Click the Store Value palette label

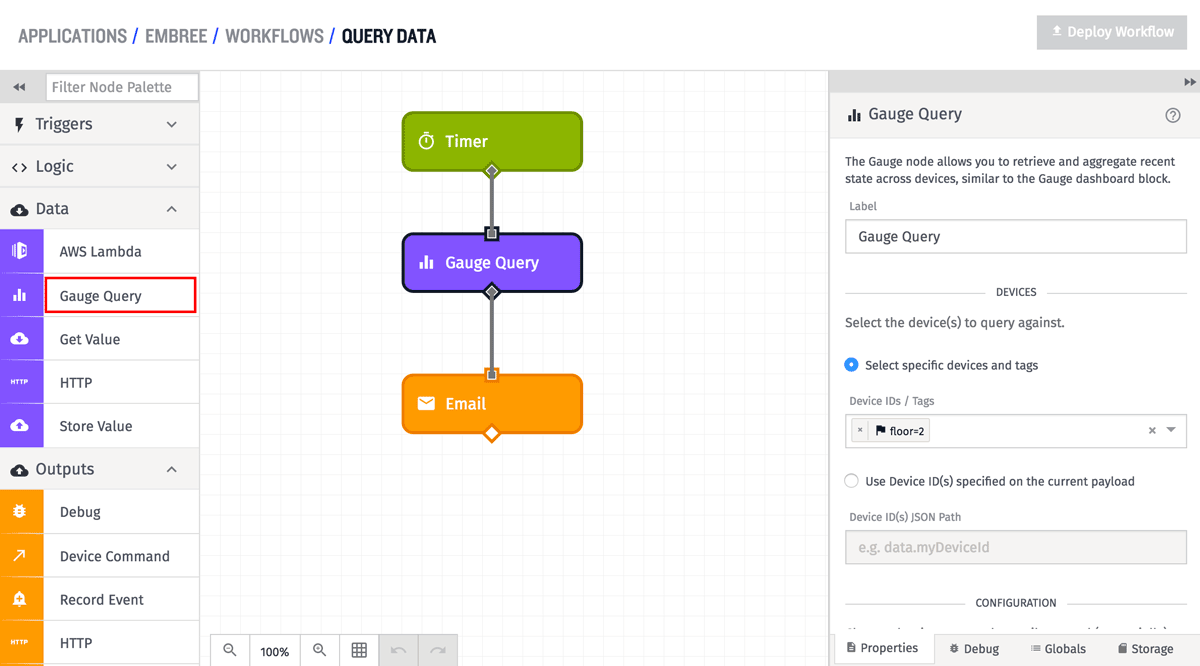click(x=96, y=426)
